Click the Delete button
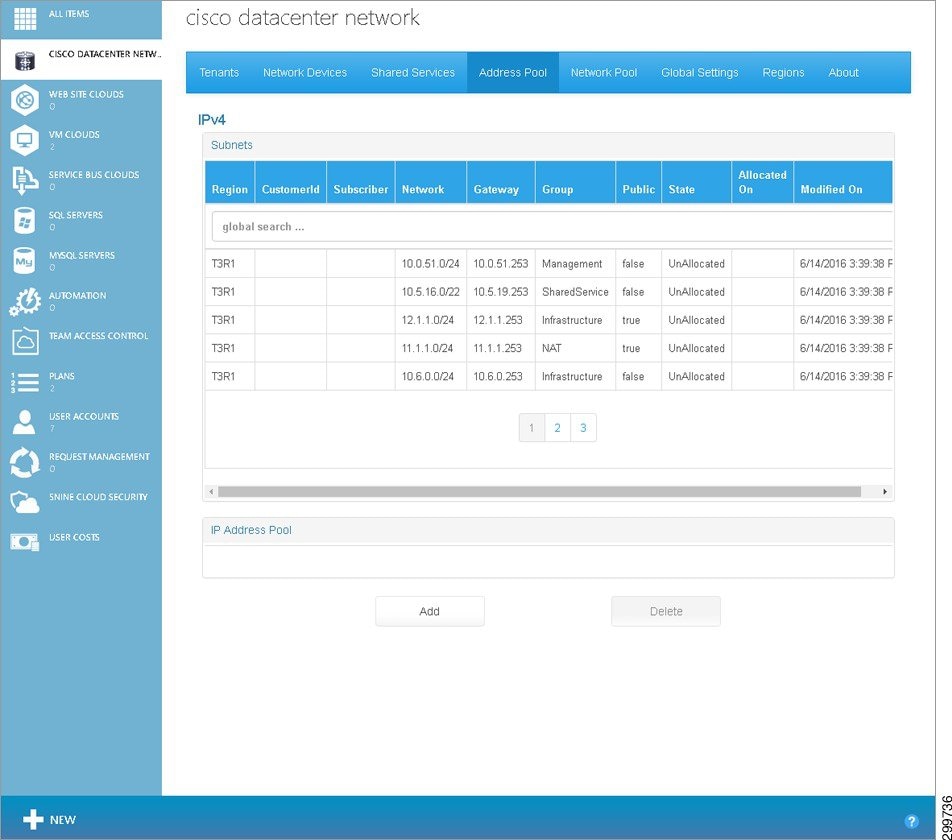Viewport: 952px width, 840px height. tap(666, 611)
